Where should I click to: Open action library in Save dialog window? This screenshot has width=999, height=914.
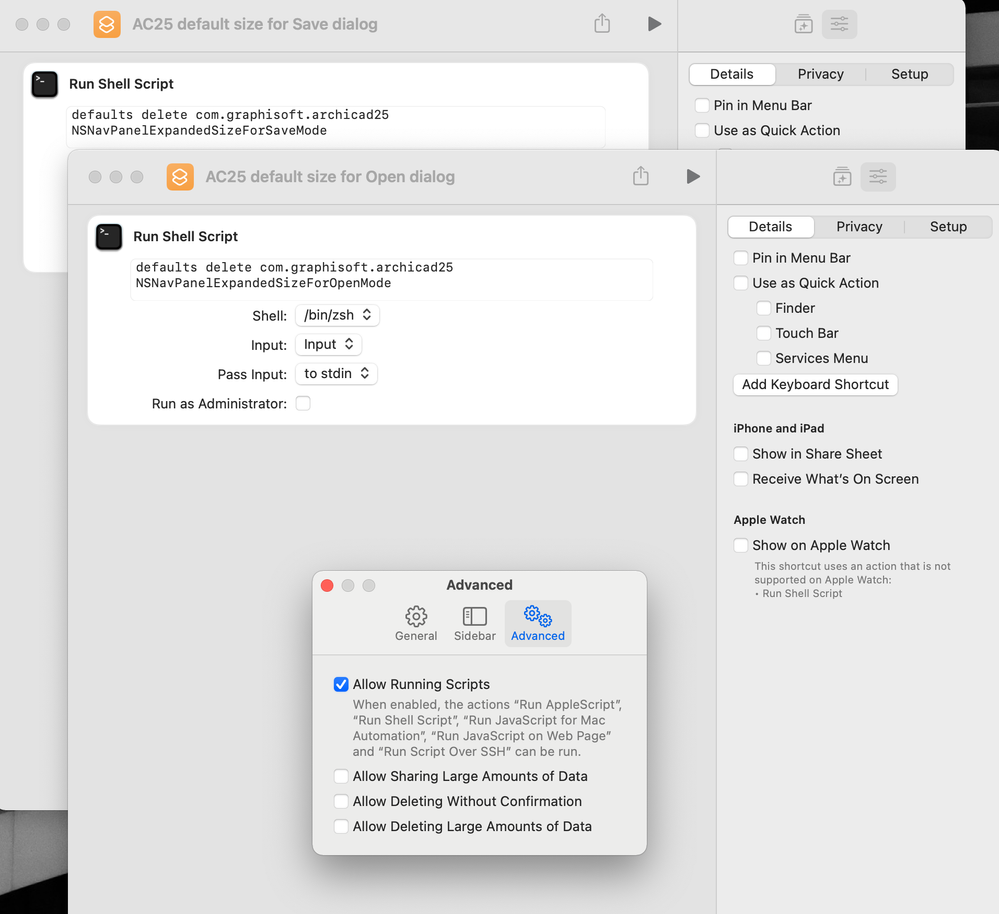[x=803, y=24]
